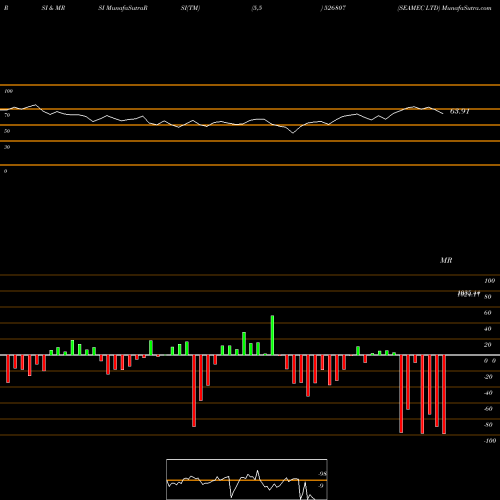
Task: Click the end point of the RSI line
Action: click(443, 114)
